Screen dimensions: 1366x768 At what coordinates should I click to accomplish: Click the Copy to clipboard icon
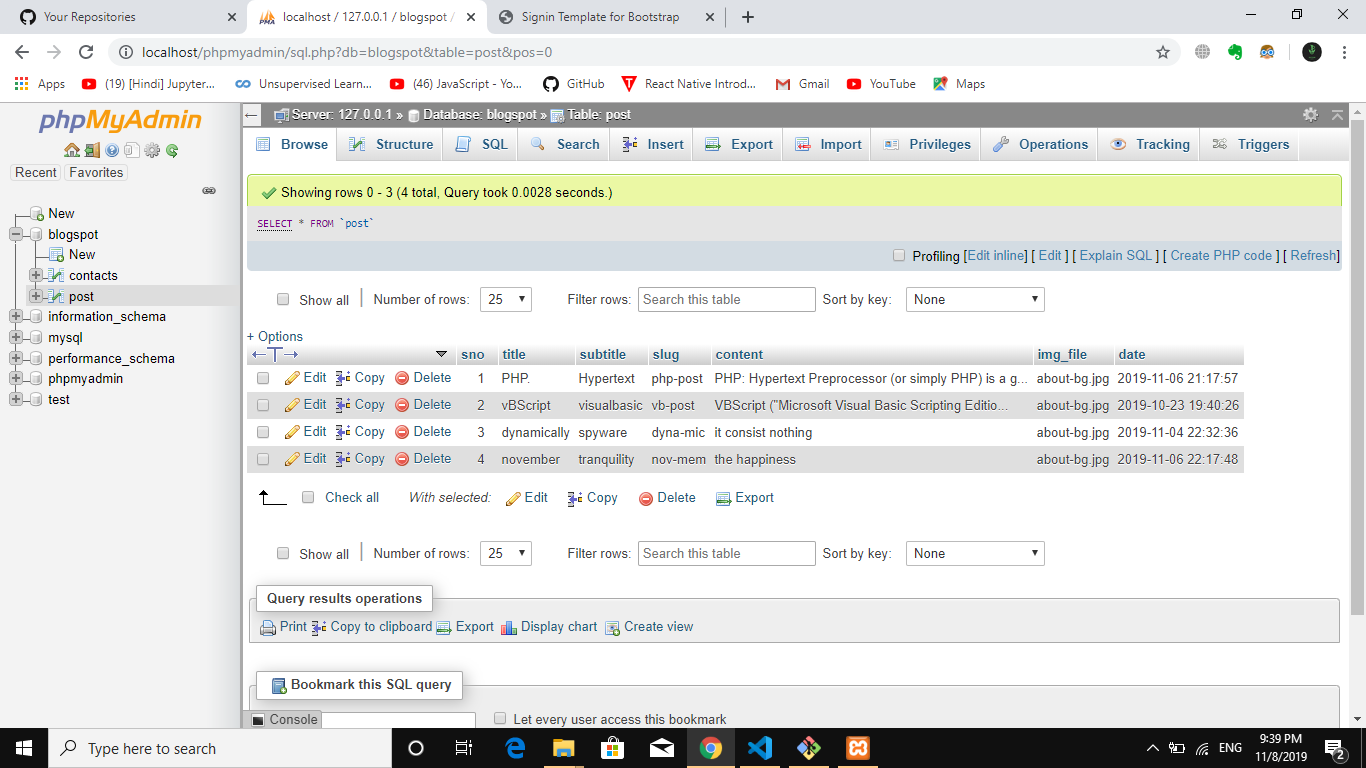click(x=319, y=627)
